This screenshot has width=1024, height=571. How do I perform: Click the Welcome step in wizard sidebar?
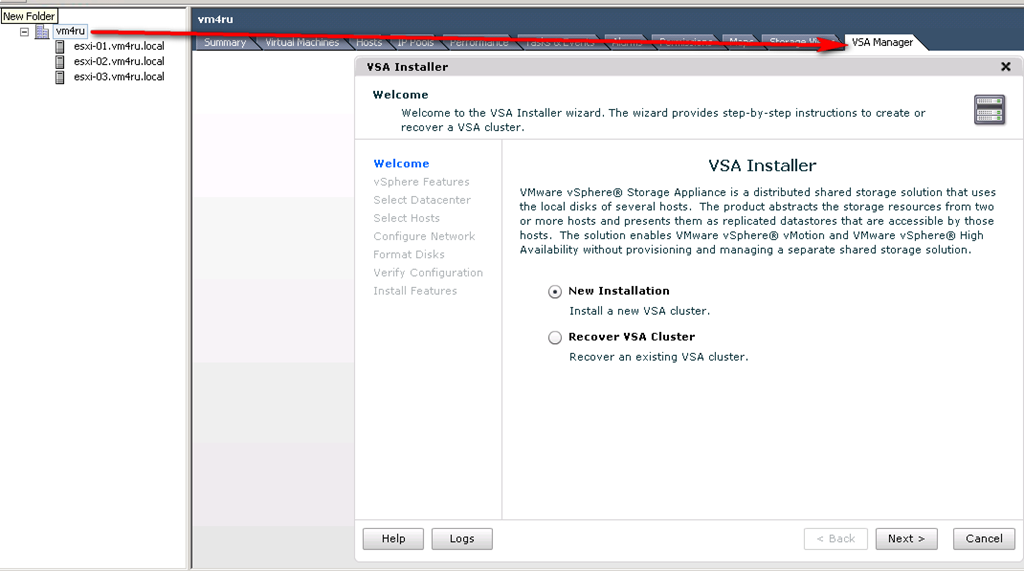coord(401,163)
